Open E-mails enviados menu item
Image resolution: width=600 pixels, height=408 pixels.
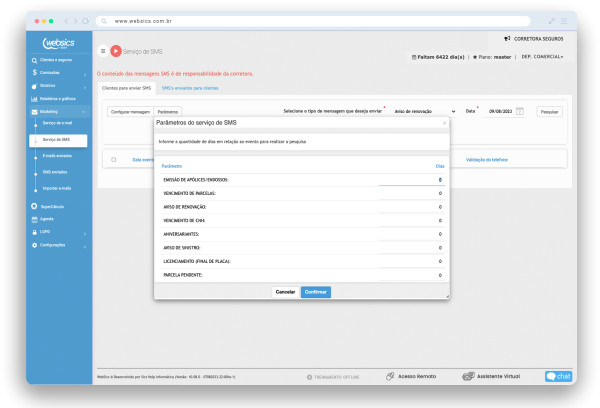click(57, 156)
